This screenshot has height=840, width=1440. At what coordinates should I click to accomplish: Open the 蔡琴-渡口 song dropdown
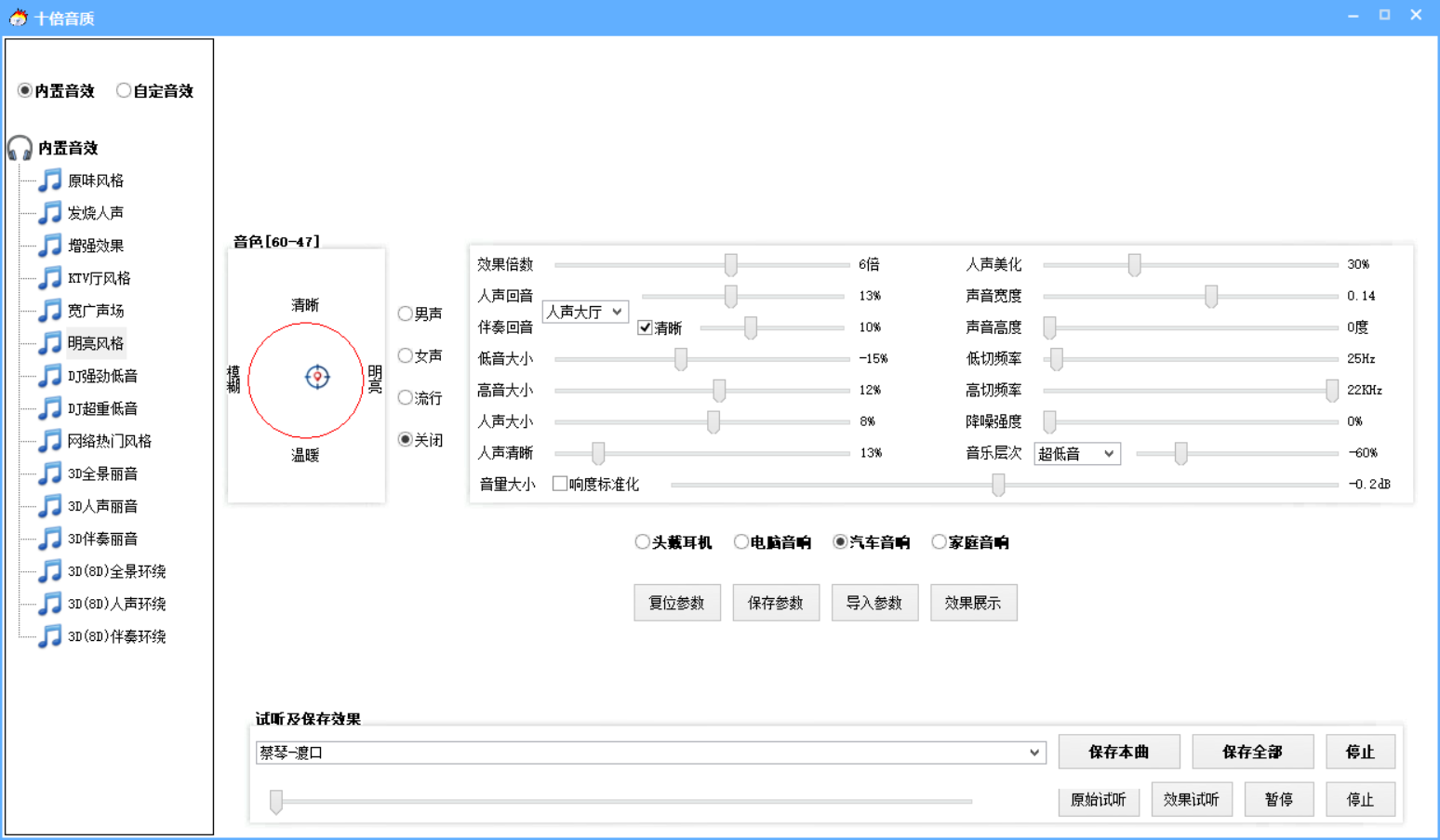[651, 753]
